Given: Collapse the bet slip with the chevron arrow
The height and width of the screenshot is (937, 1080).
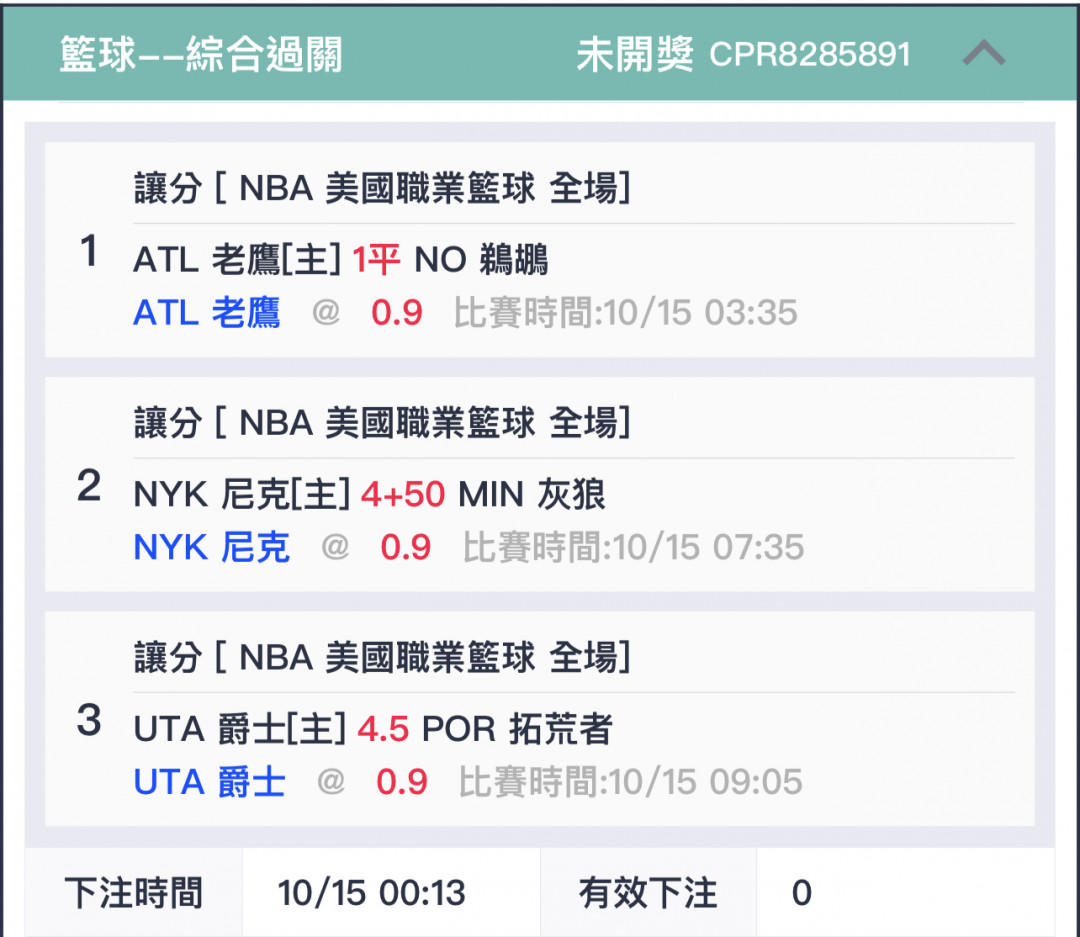Looking at the screenshot, I should point(984,53).
